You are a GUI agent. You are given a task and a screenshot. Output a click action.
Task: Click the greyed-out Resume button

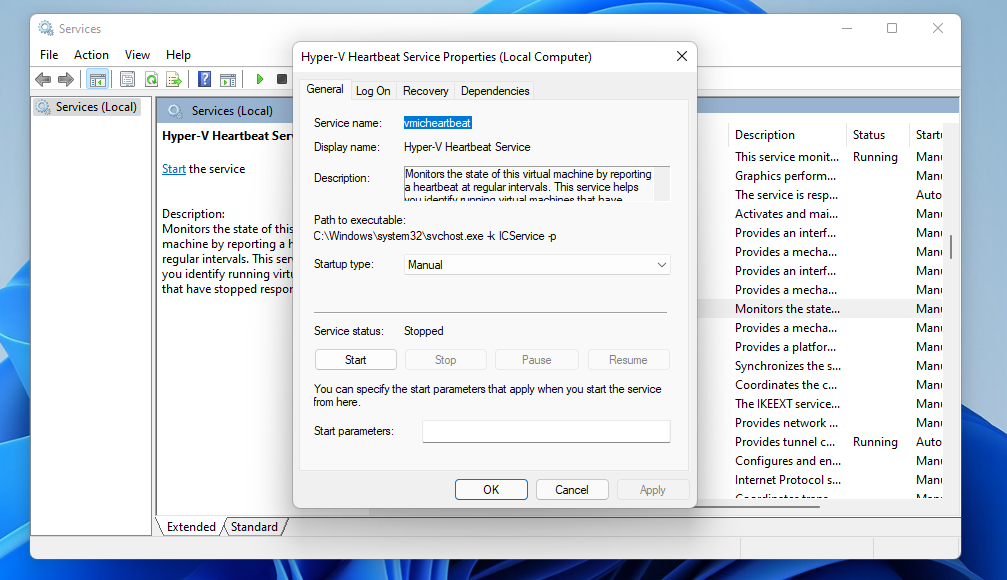pyautogui.click(x=627, y=360)
